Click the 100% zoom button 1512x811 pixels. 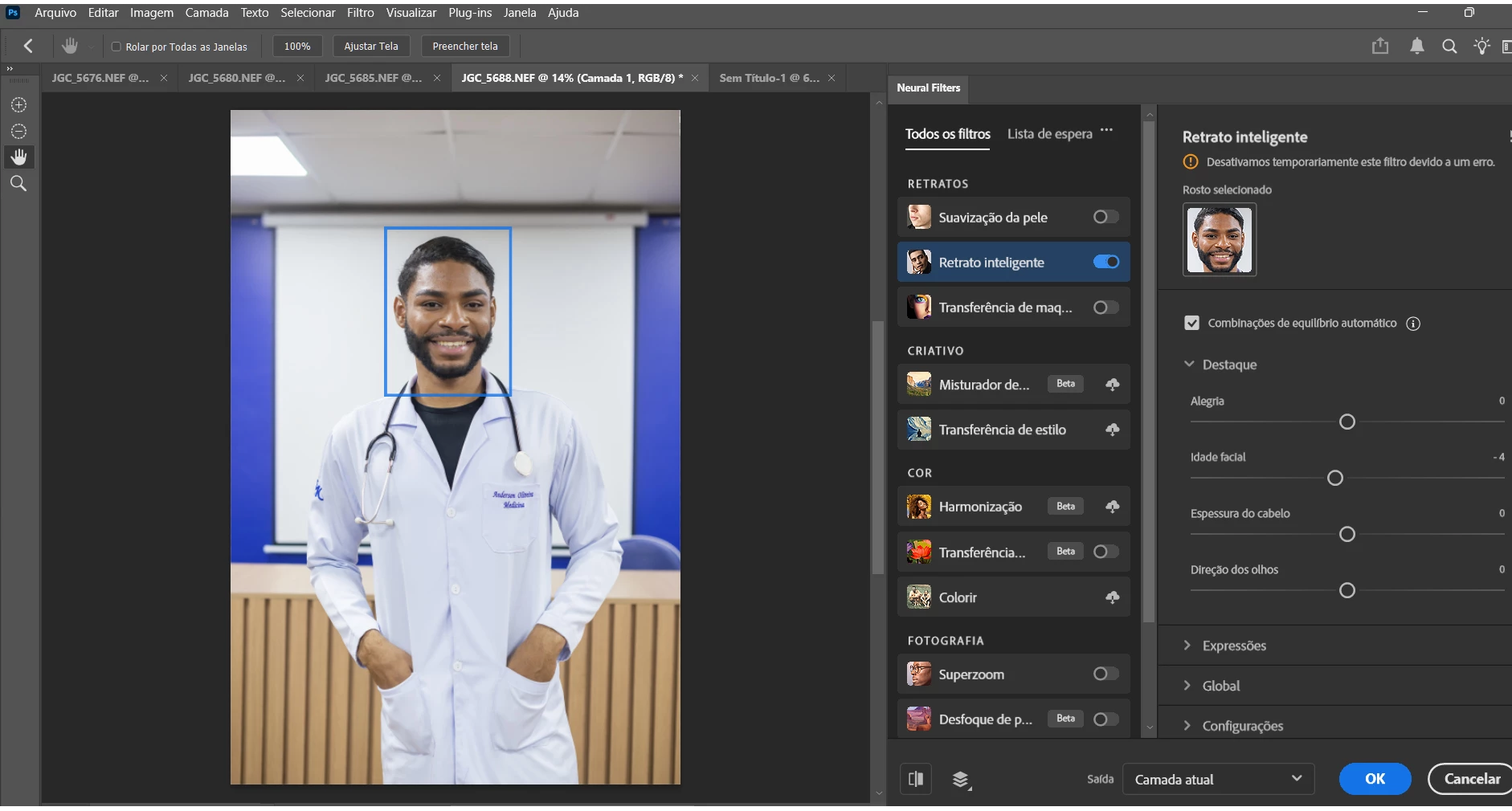pos(297,46)
